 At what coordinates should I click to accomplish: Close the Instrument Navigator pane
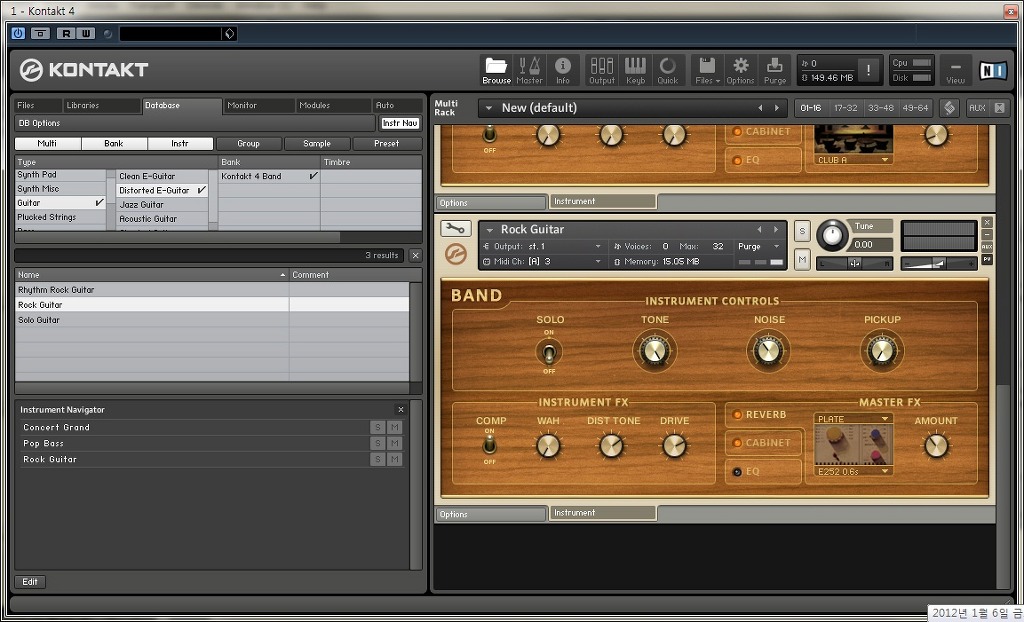point(400,410)
